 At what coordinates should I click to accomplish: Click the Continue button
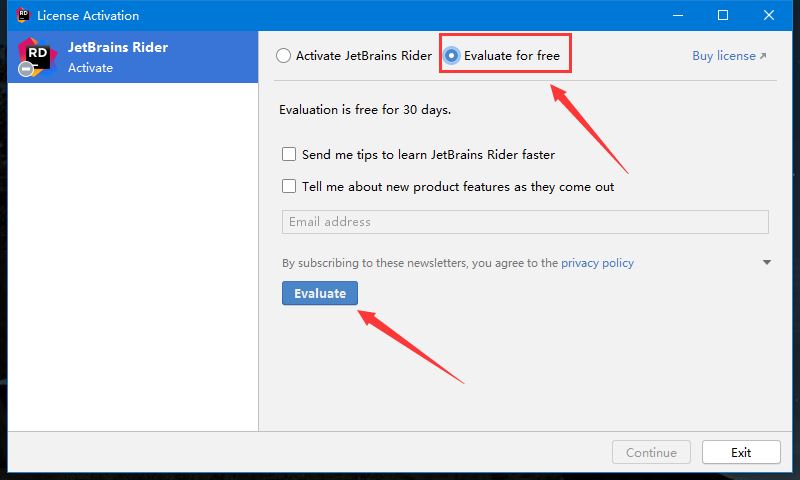point(651,452)
